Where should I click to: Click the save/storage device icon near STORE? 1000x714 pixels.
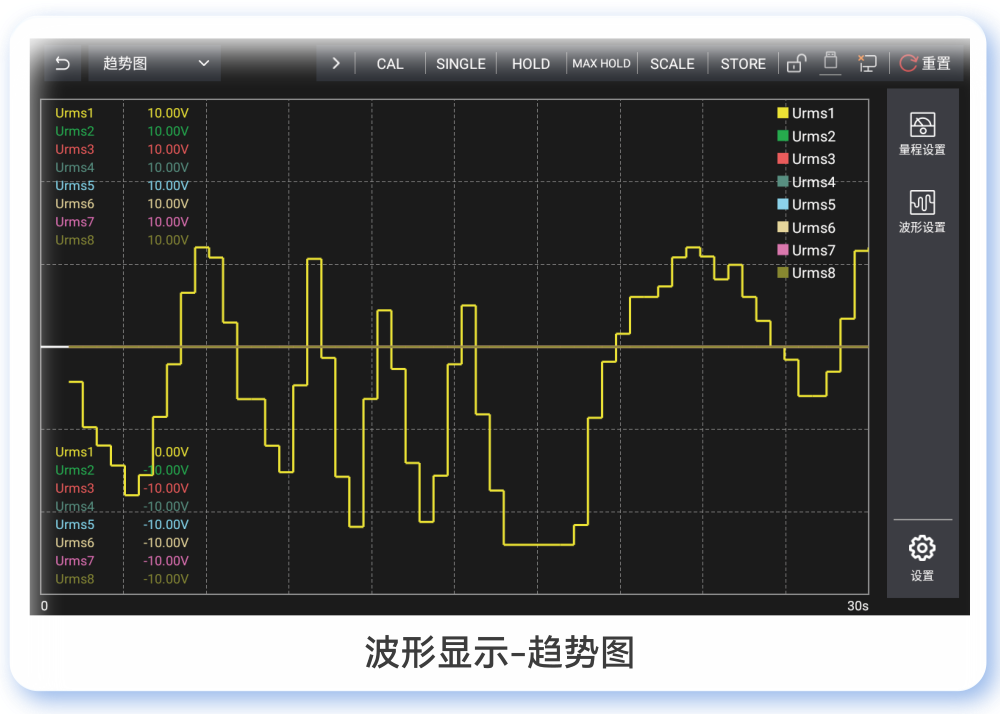[830, 62]
